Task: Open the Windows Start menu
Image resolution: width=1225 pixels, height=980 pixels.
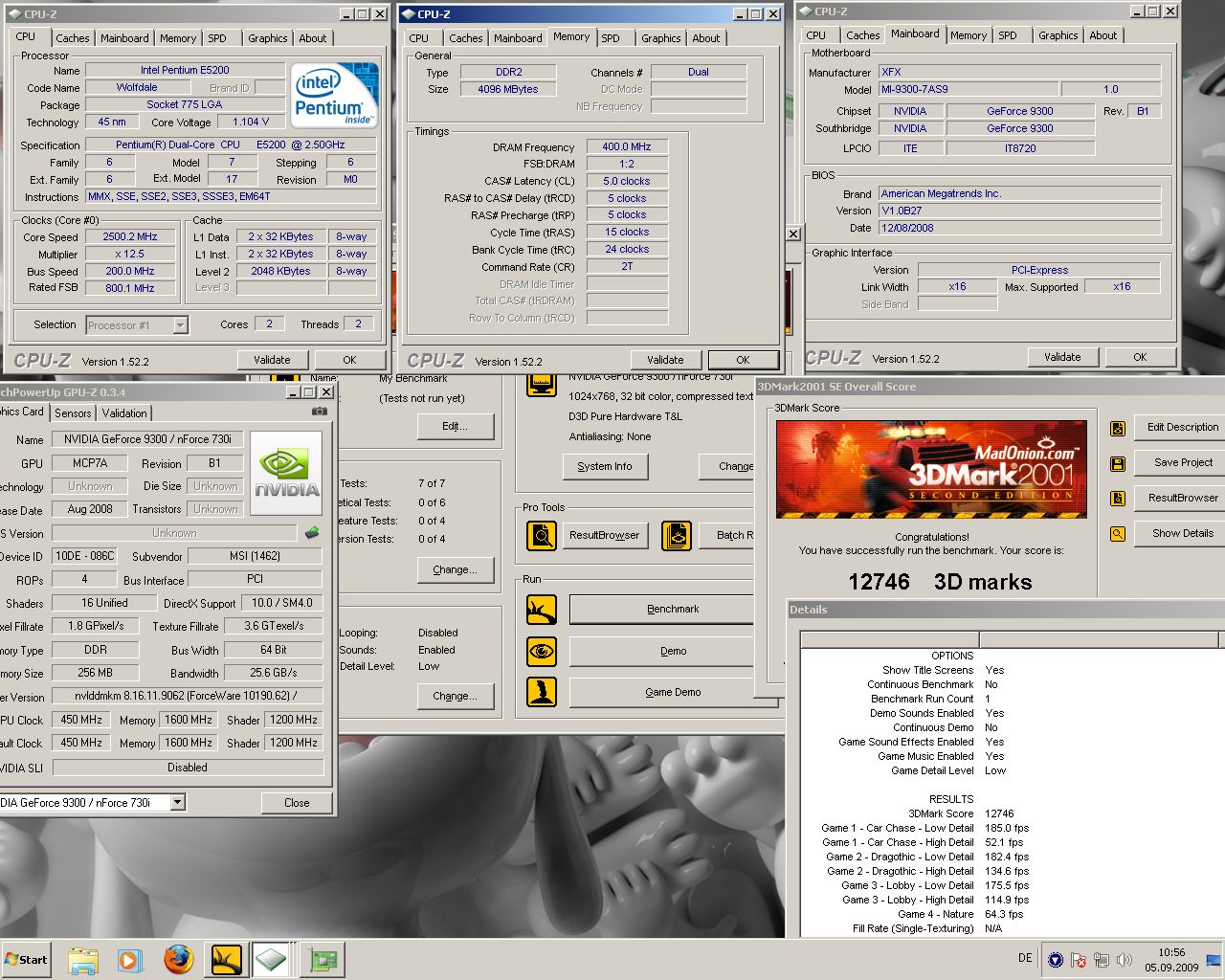Action: click(x=26, y=960)
